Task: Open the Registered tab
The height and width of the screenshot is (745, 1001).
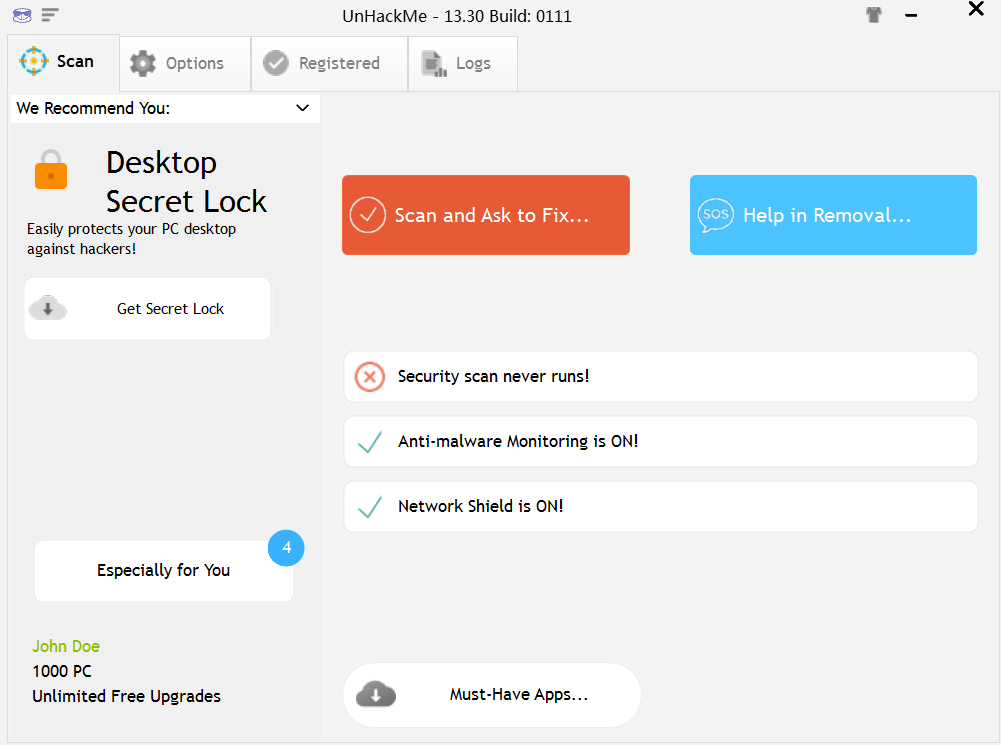Action: pos(329,63)
